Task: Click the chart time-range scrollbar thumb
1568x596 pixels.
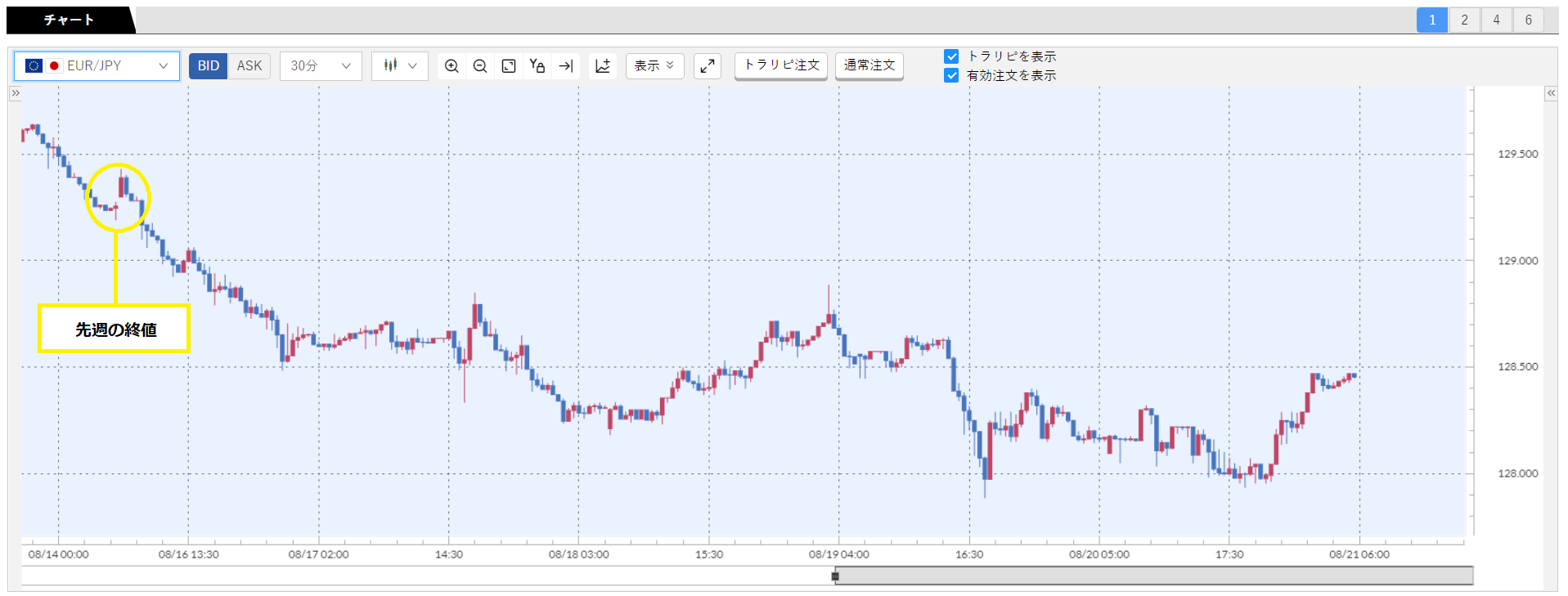Action: pyautogui.click(x=1154, y=576)
